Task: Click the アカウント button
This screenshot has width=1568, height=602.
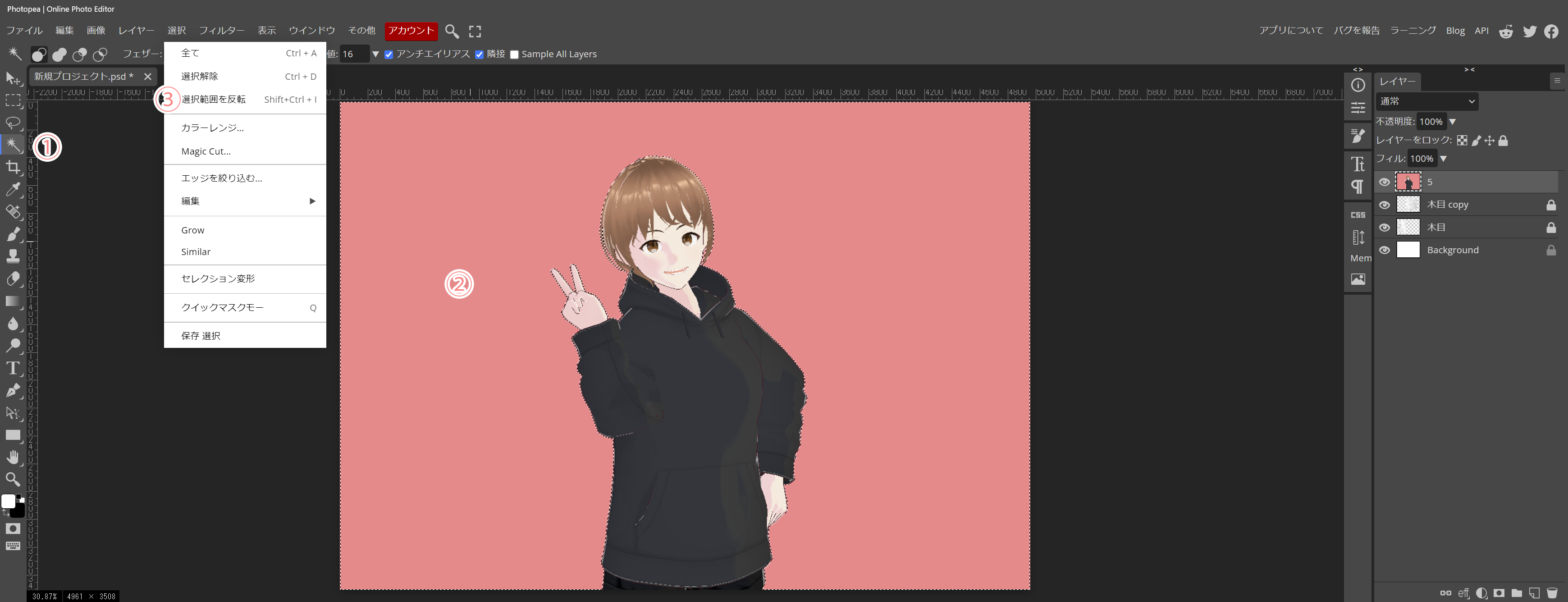Action: 411,31
